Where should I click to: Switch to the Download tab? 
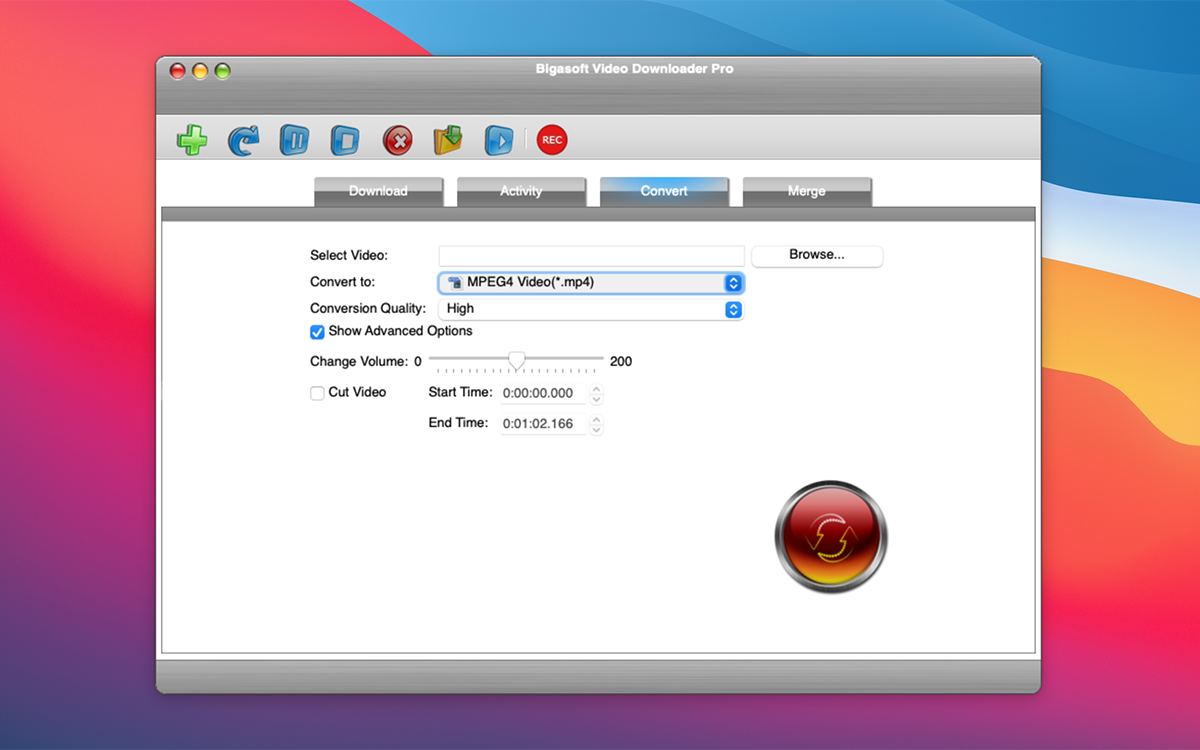click(x=378, y=191)
